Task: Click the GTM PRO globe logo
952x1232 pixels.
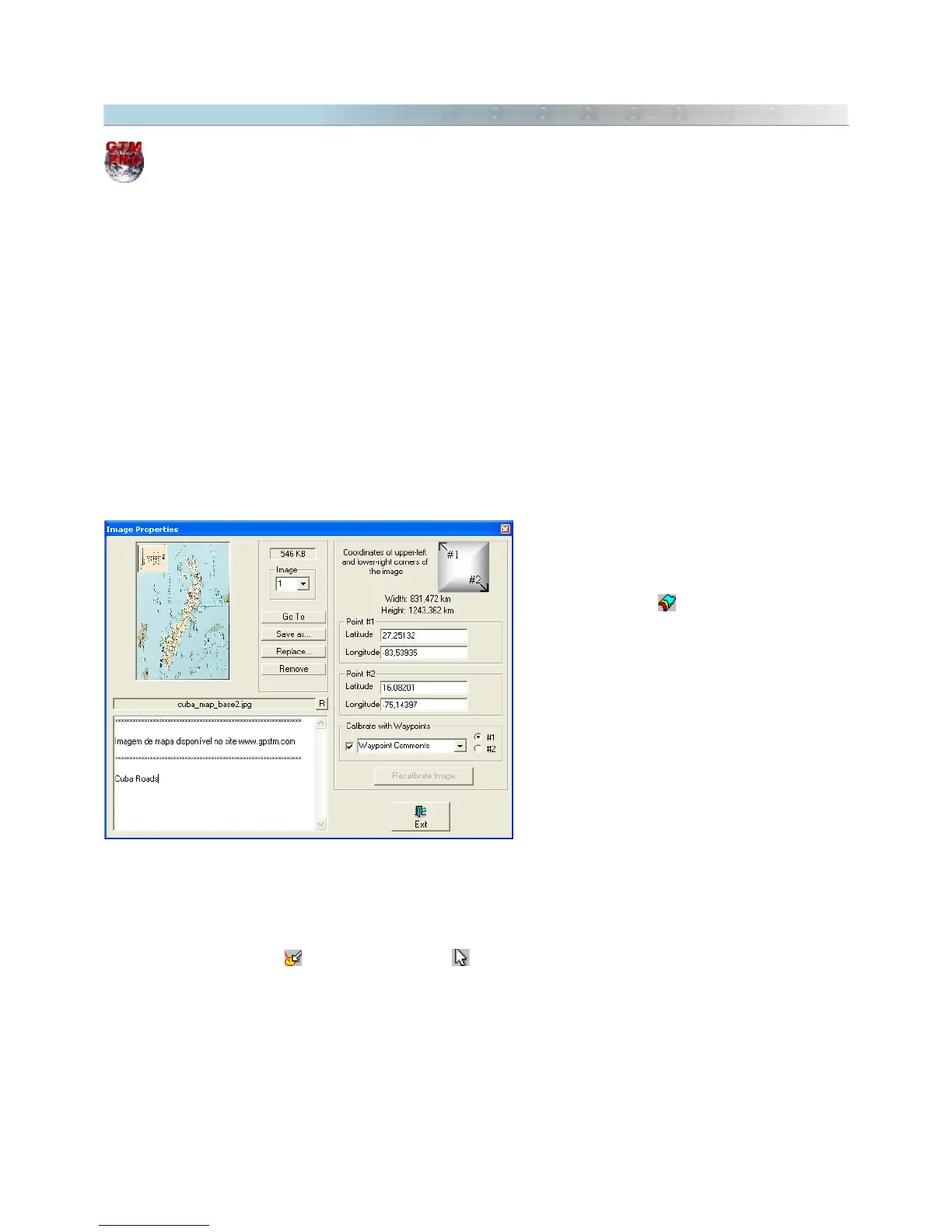Action: point(124,161)
